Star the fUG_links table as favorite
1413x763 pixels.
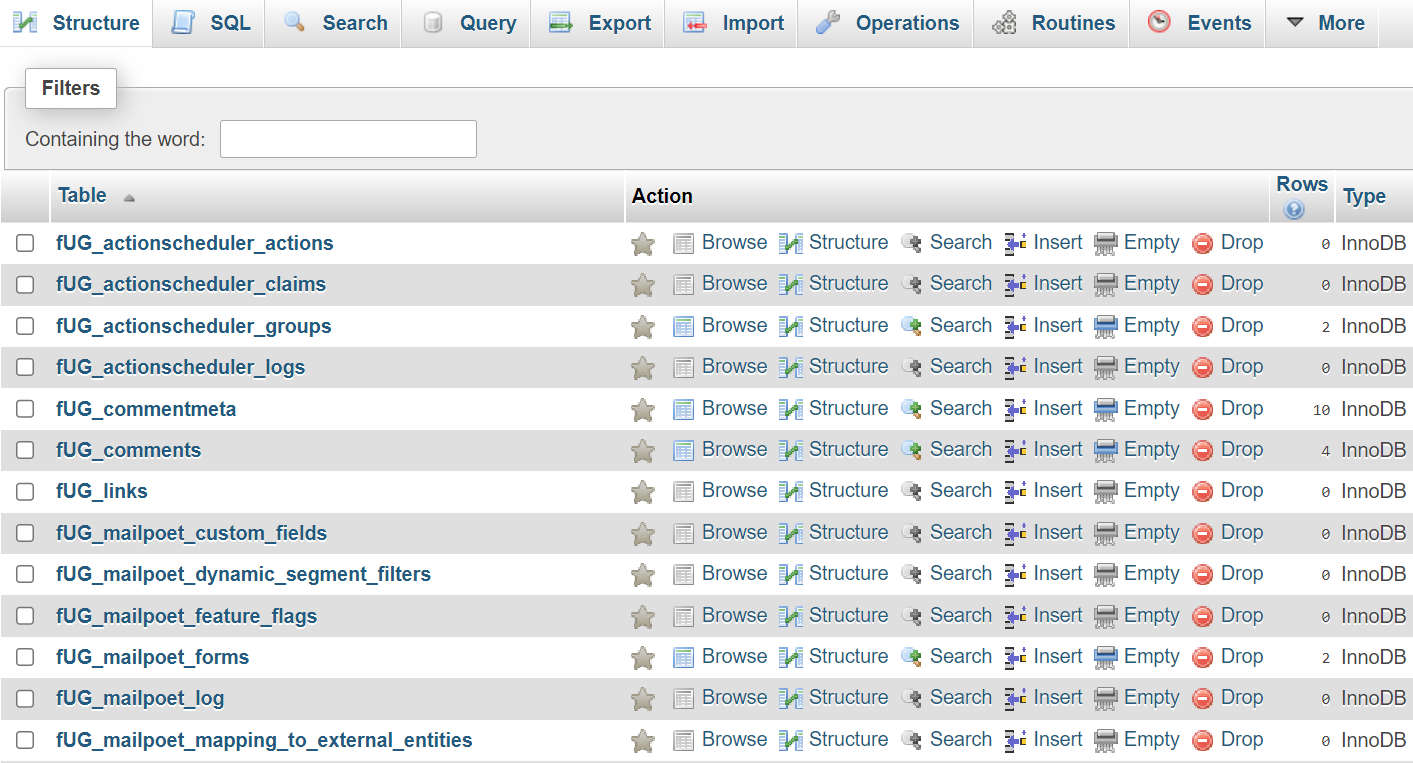tap(643, 490)
